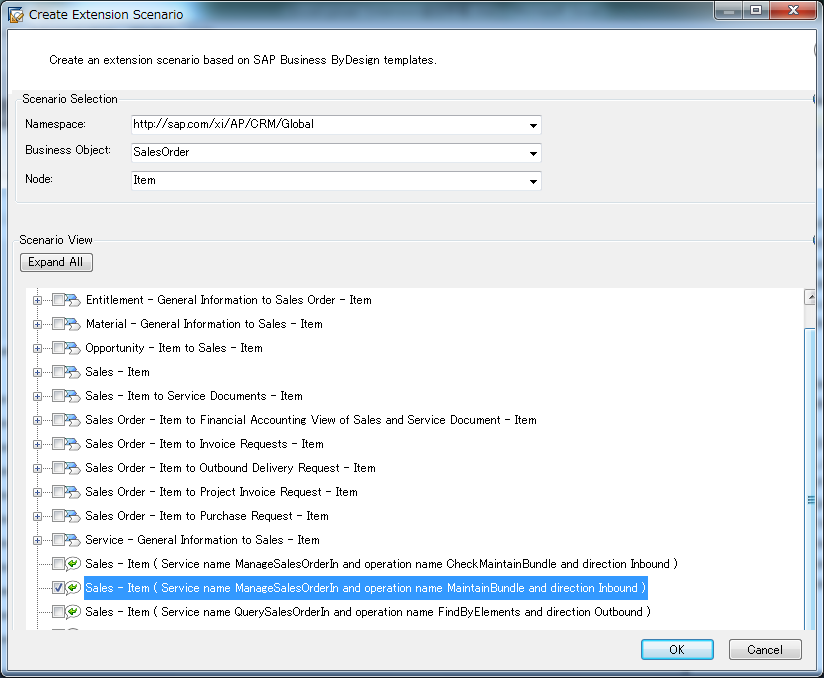
Task: Uncheck the MaintainBundle Inbound checkbox
Action: (x=58, y=588)
